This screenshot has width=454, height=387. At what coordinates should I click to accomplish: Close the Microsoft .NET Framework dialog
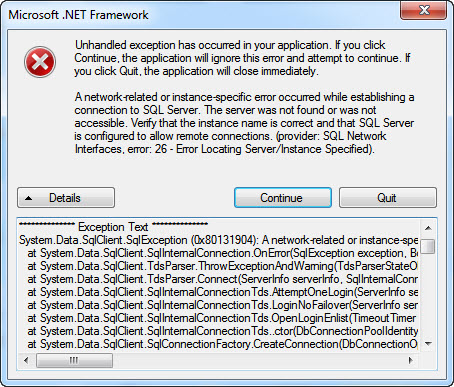click(x=423, y=10)
